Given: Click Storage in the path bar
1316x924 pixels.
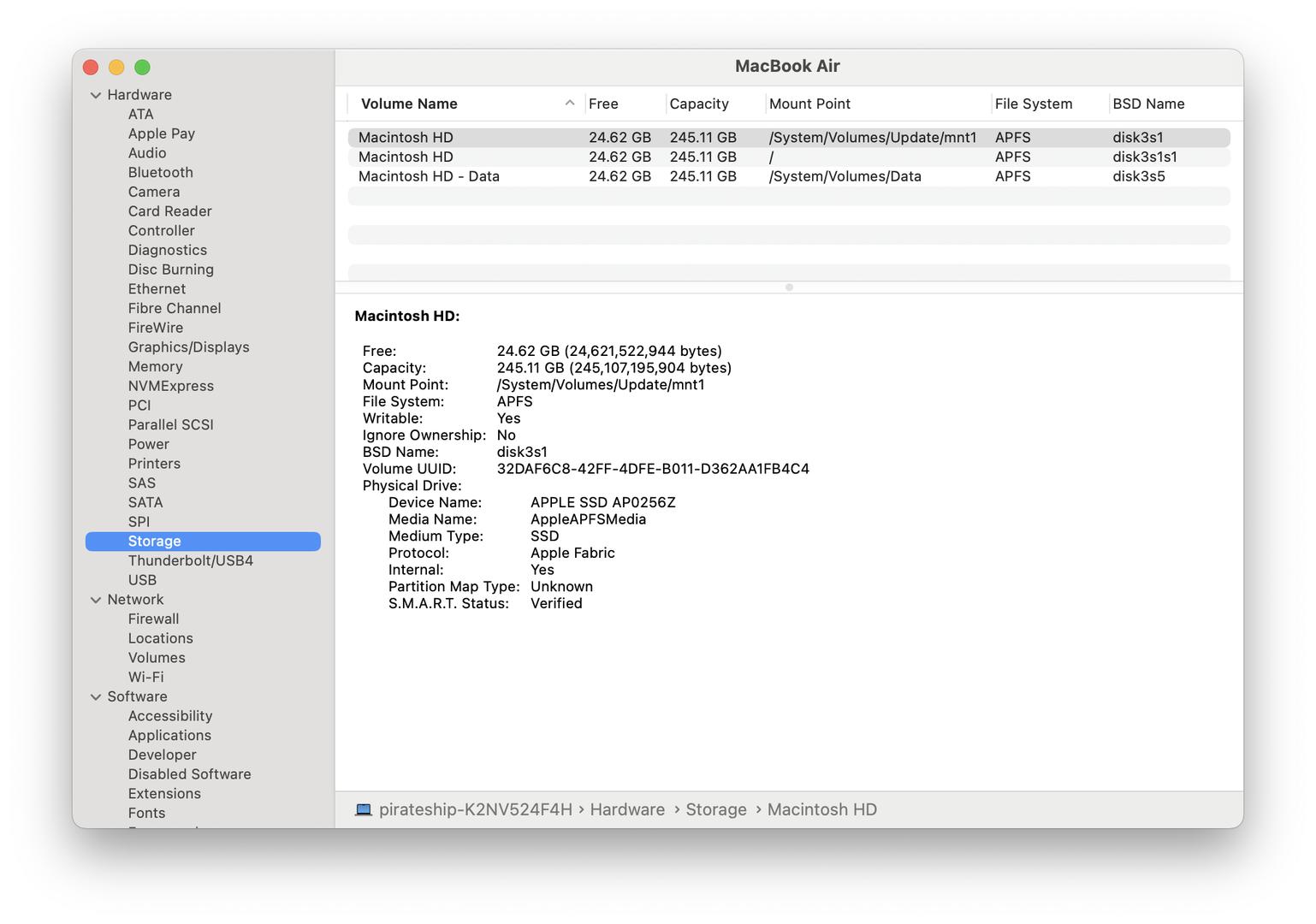Looking at the screenshot, I should [716, 809].
